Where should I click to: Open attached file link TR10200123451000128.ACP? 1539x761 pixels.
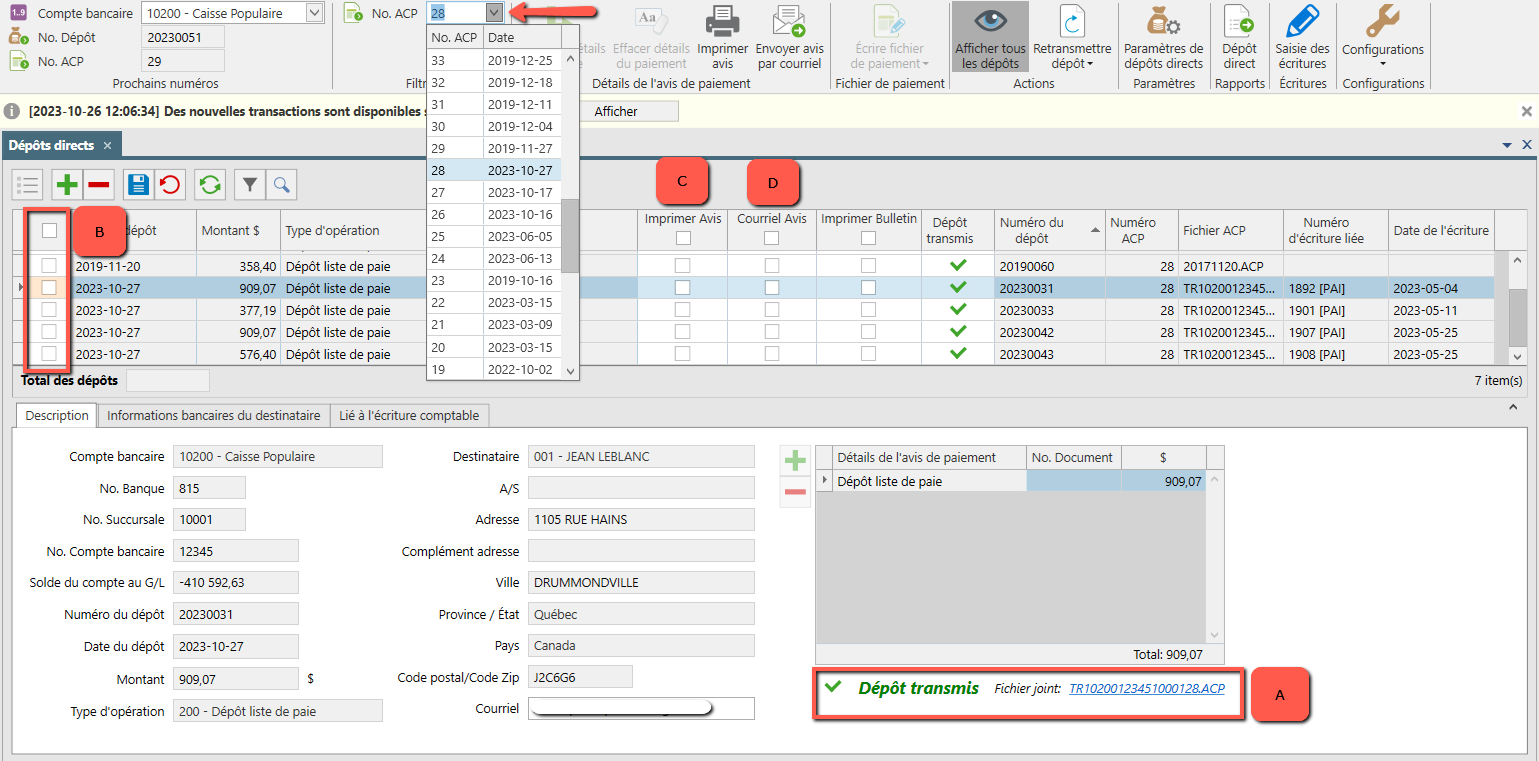click(x=1147, y=689)
